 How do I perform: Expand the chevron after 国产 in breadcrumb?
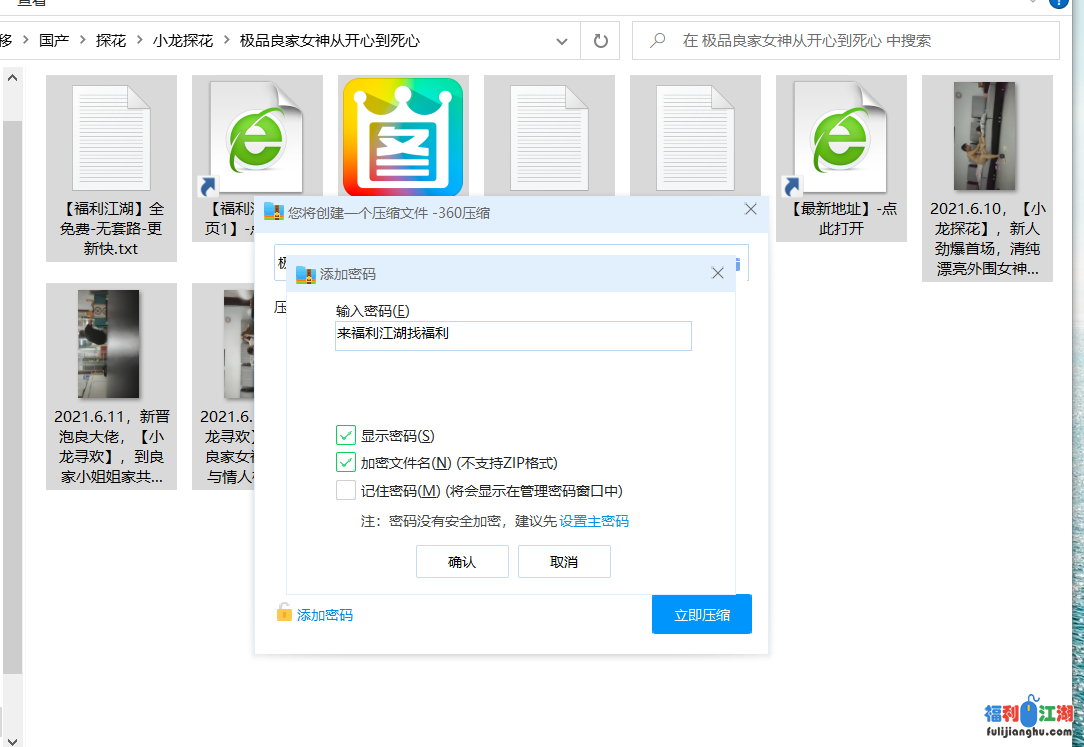click(x=82, y=41)
